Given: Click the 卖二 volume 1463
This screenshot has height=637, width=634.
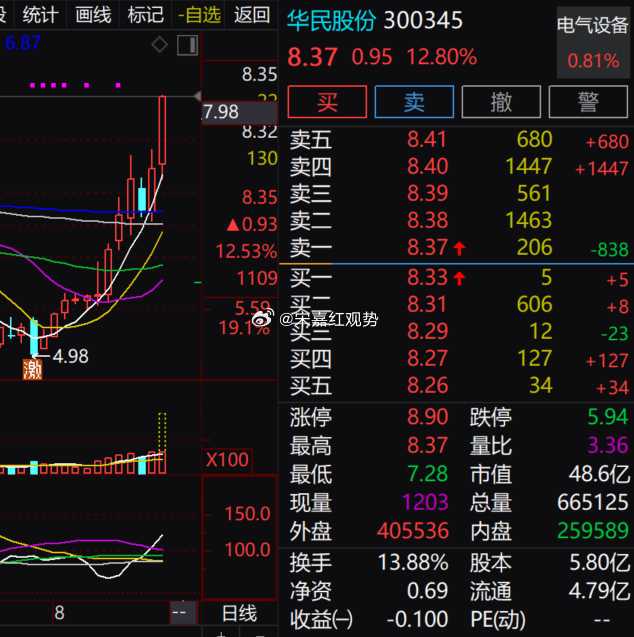Looking at the screenshot, I should tap(529, 220).
